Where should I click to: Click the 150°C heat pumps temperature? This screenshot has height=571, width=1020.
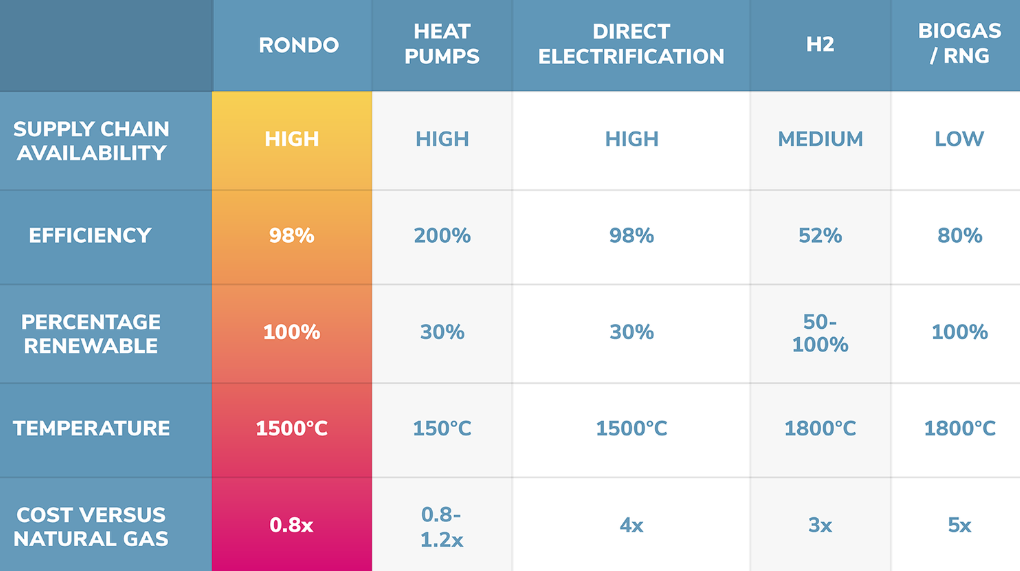pyautogui.click(x=441, y=429)
